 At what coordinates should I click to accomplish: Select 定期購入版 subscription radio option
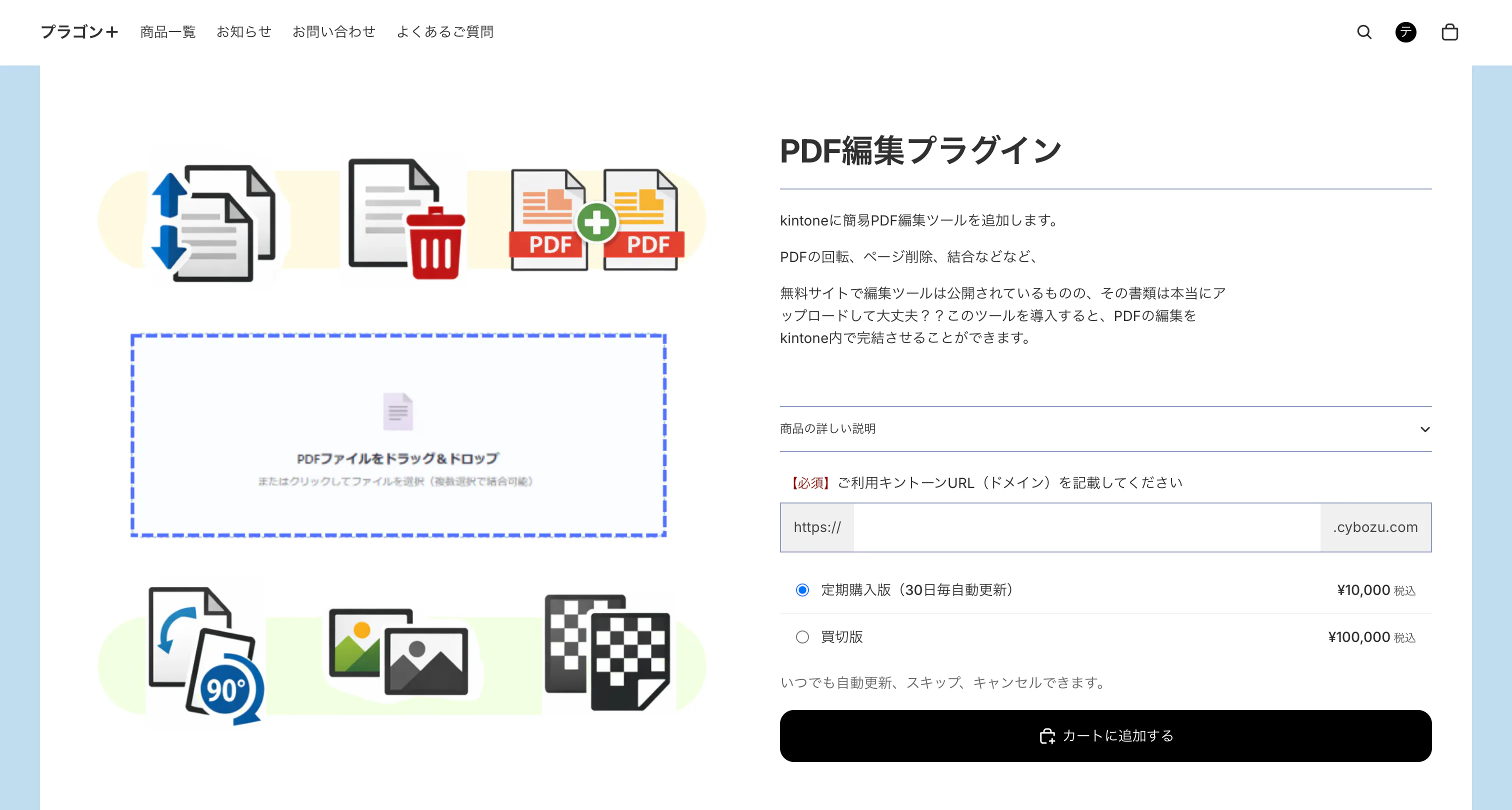tap(802, 590)
